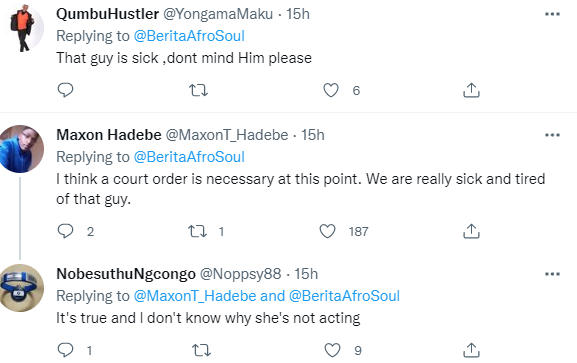
Task: Open more options on QumbuHustler's tweet
Action: pos(552,14)
